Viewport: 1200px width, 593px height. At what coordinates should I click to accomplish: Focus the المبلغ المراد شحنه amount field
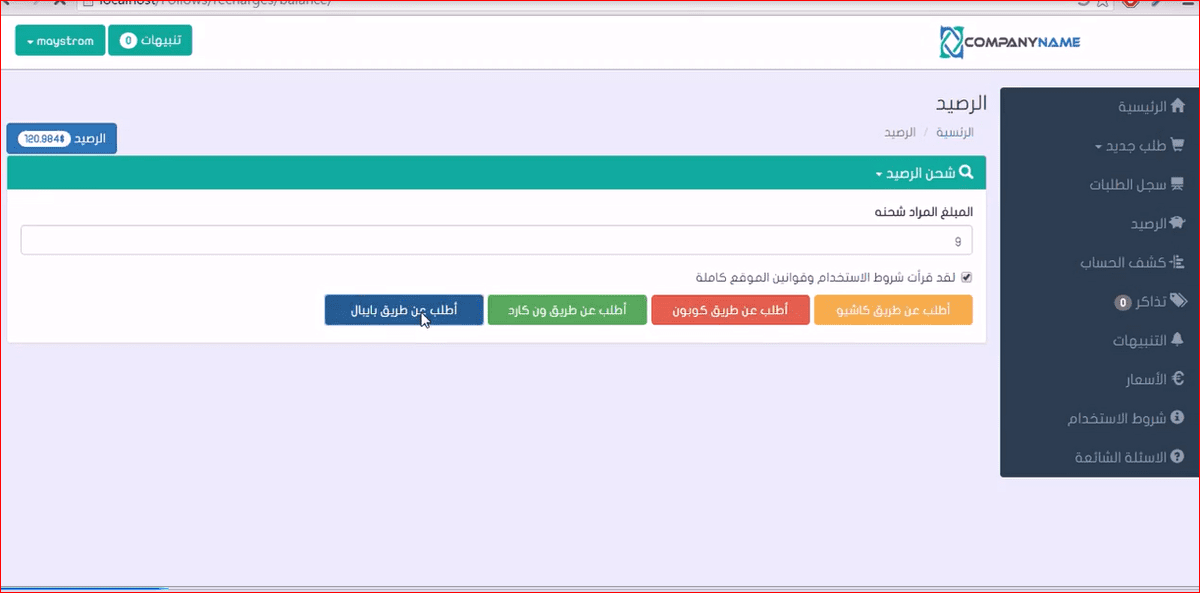click(x=496, y=240)
